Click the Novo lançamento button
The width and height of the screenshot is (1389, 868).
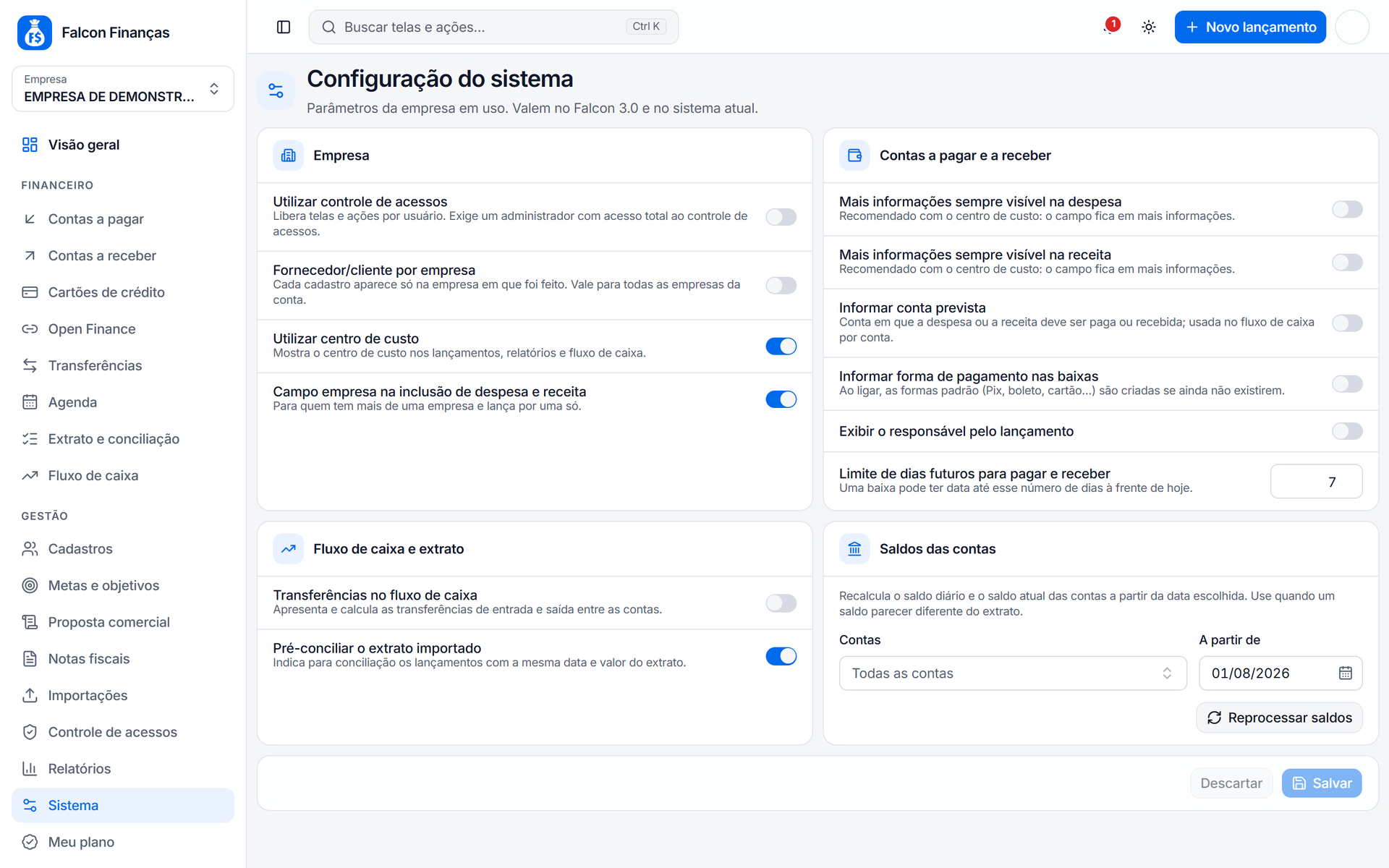pyautogui.click(x=1250, y=27)
